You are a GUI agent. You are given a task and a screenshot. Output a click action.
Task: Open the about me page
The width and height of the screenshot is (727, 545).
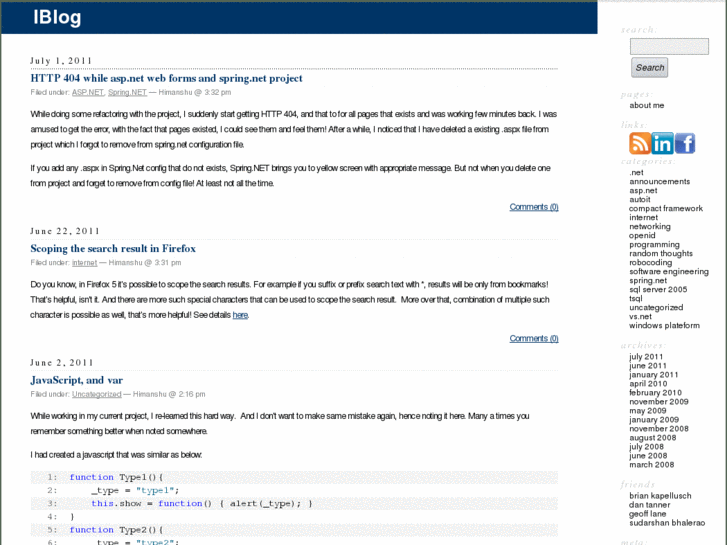tap(646, 105)
